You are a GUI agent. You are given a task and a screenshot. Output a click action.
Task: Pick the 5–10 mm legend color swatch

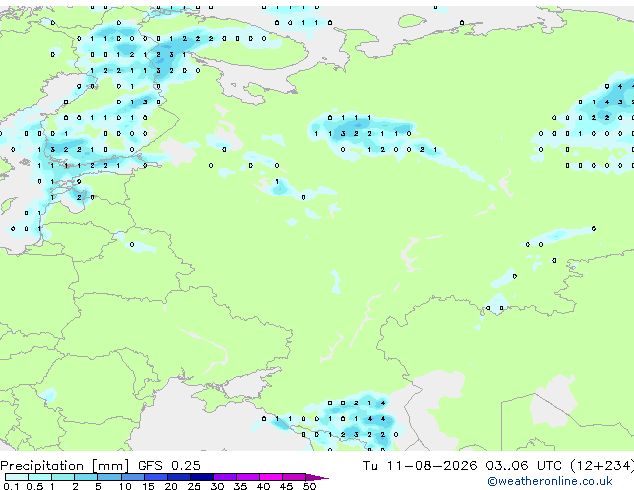click(x=110, y=477)
